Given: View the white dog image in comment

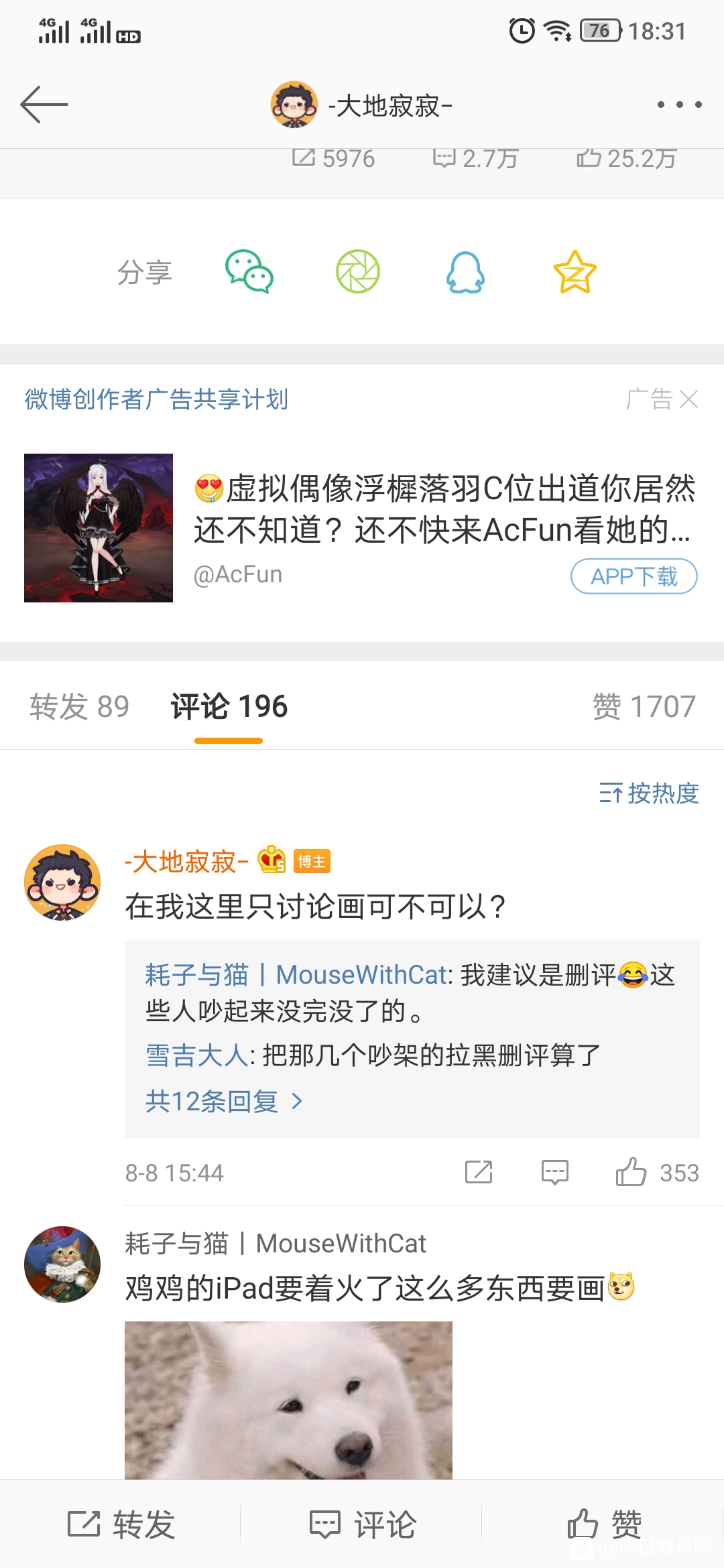Looking at the screenshot, I should [288, 1400].
